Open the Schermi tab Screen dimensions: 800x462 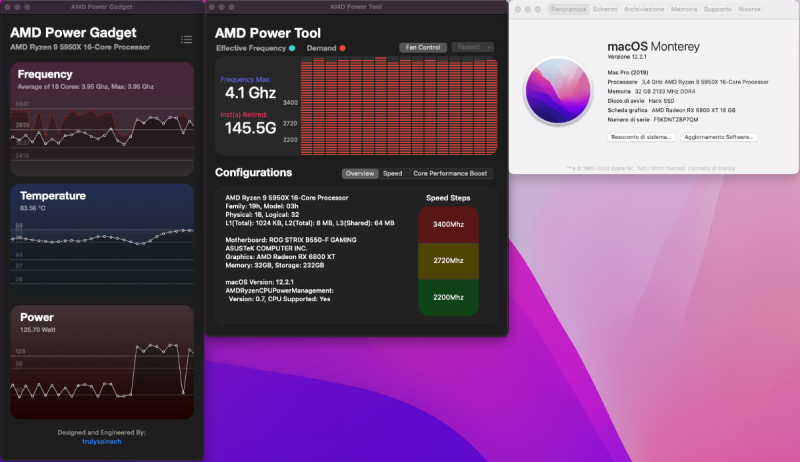click(605, 9)
